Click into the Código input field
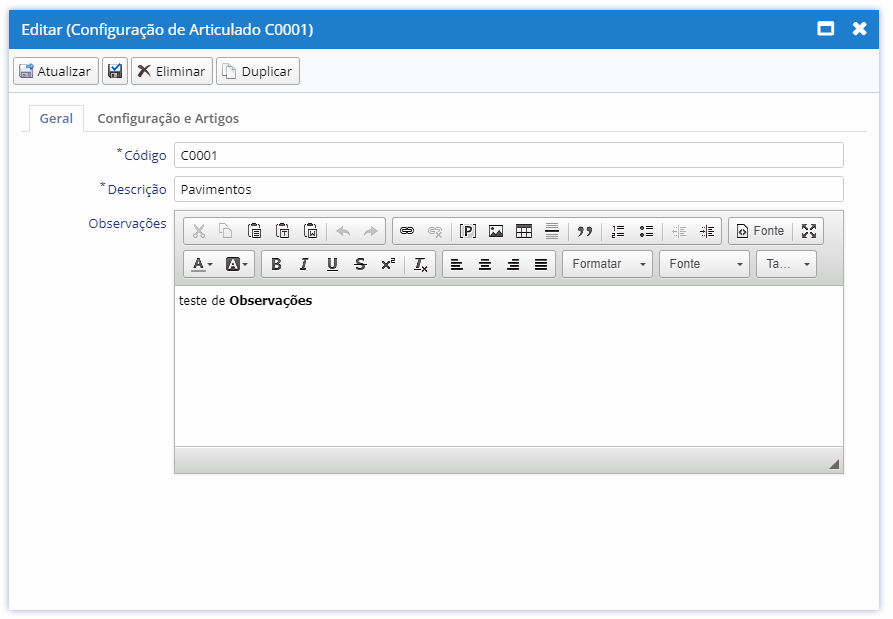893x619 pixels. pos(509,155)
